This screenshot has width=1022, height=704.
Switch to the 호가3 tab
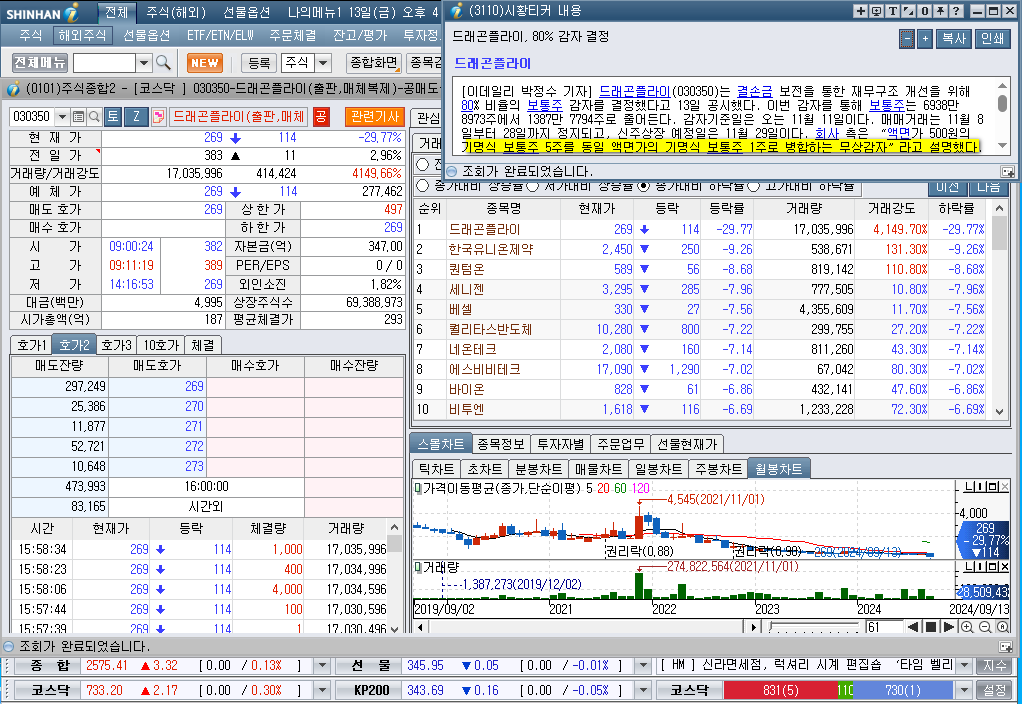[x=117, y=345]
